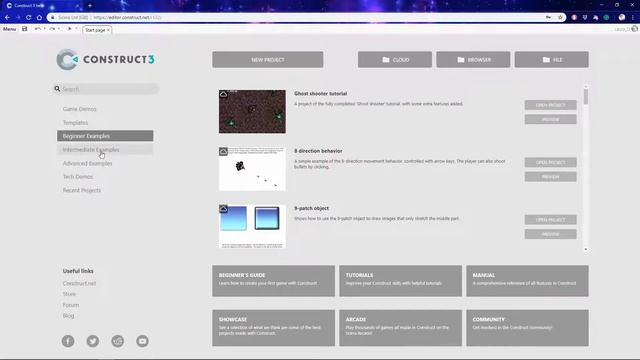Open project for 9-patch object

click(550, 220)
